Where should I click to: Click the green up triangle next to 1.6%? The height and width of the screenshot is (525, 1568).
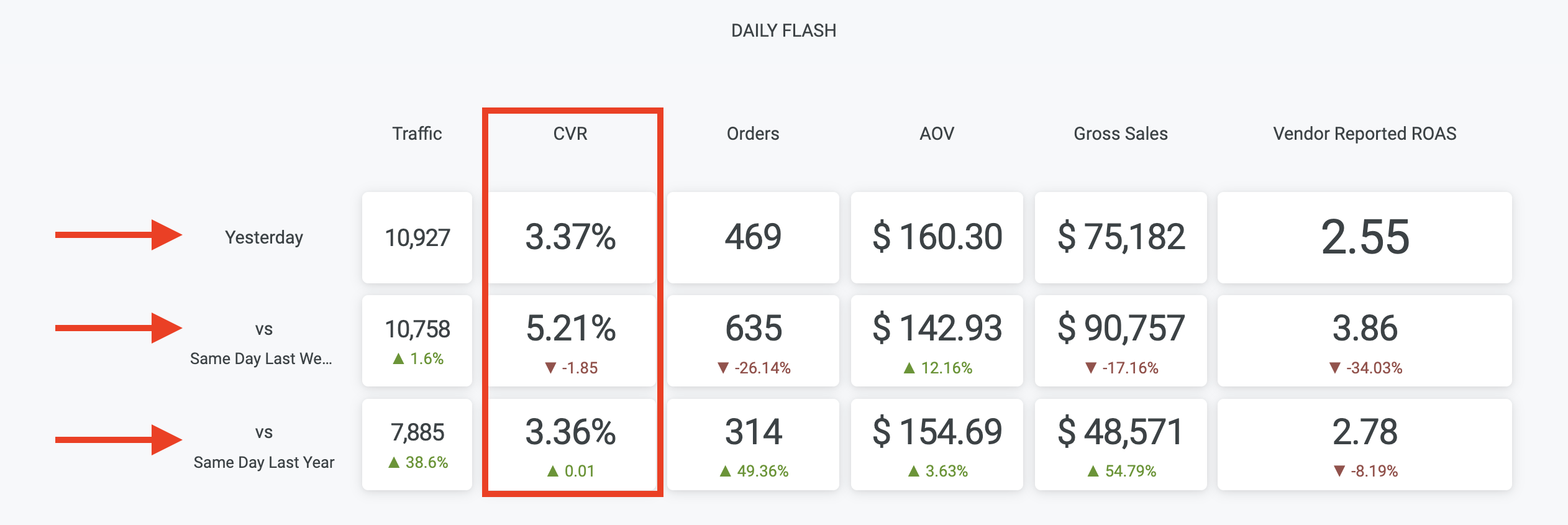click(399, 358)
